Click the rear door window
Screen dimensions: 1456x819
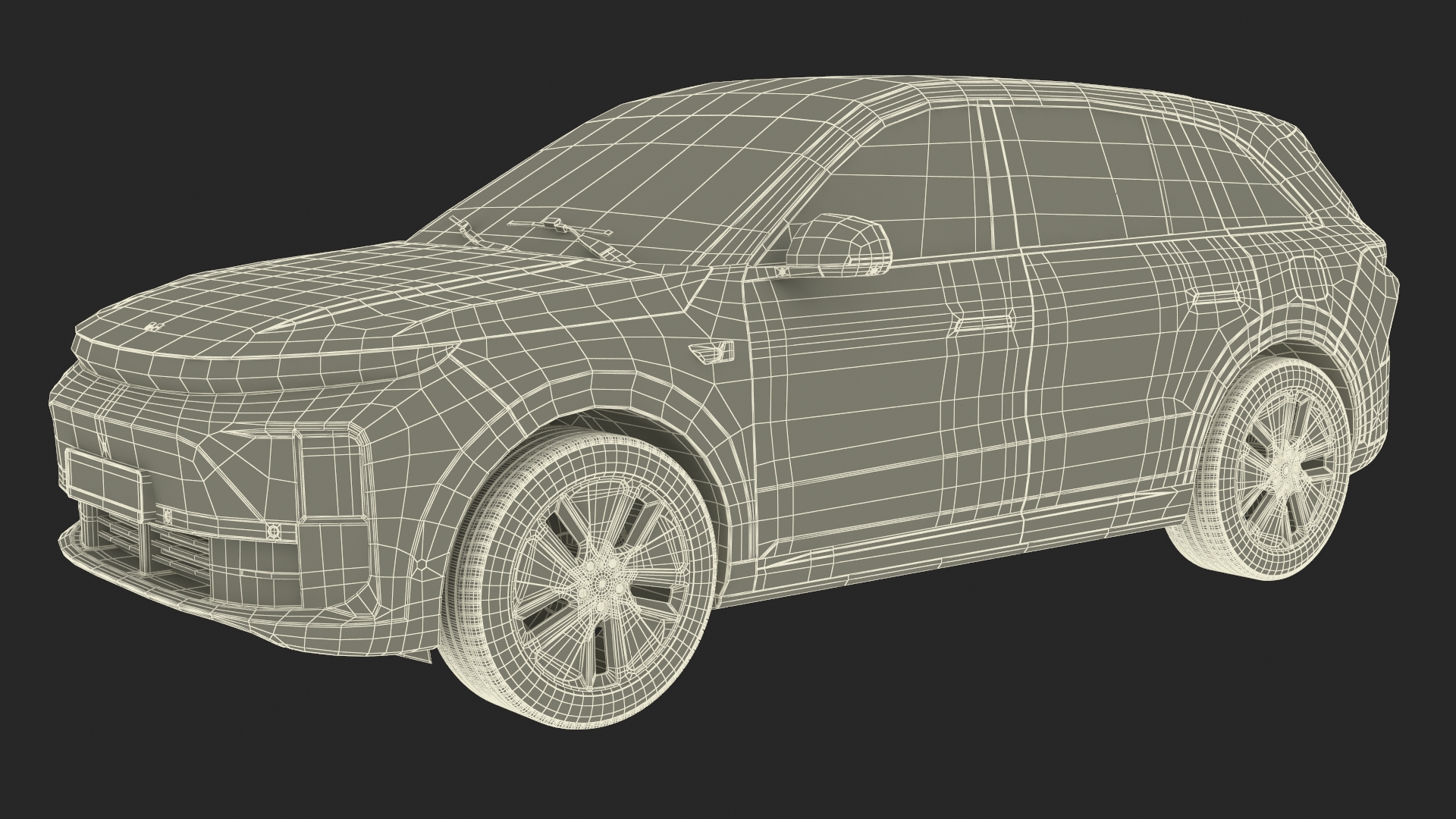(x=1077, y=174)
